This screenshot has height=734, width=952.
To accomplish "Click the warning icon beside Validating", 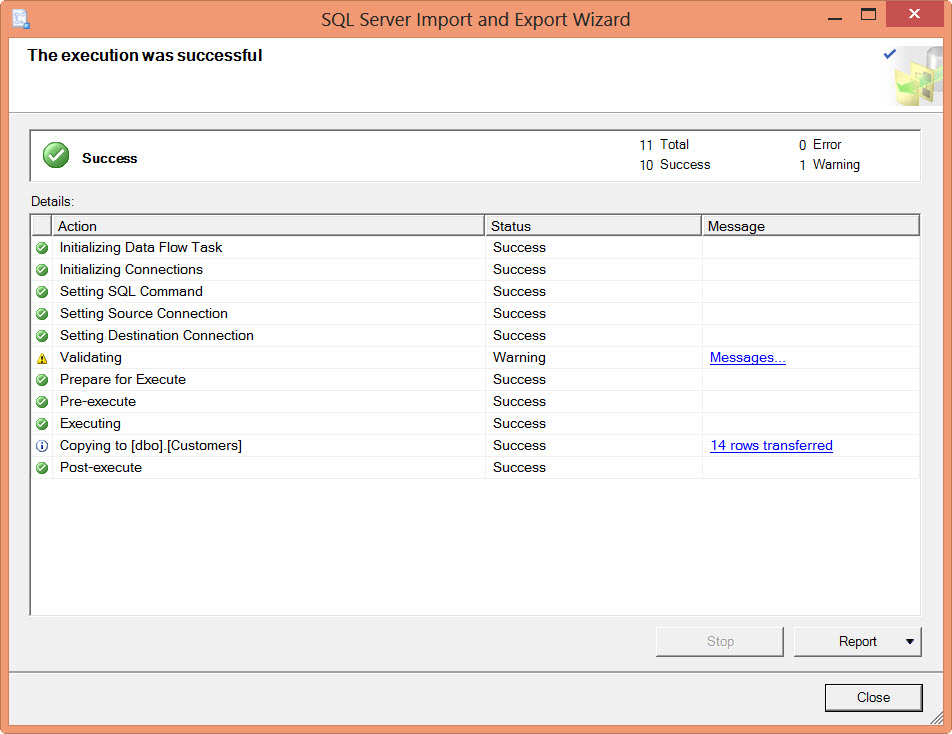I will (42, 358).
